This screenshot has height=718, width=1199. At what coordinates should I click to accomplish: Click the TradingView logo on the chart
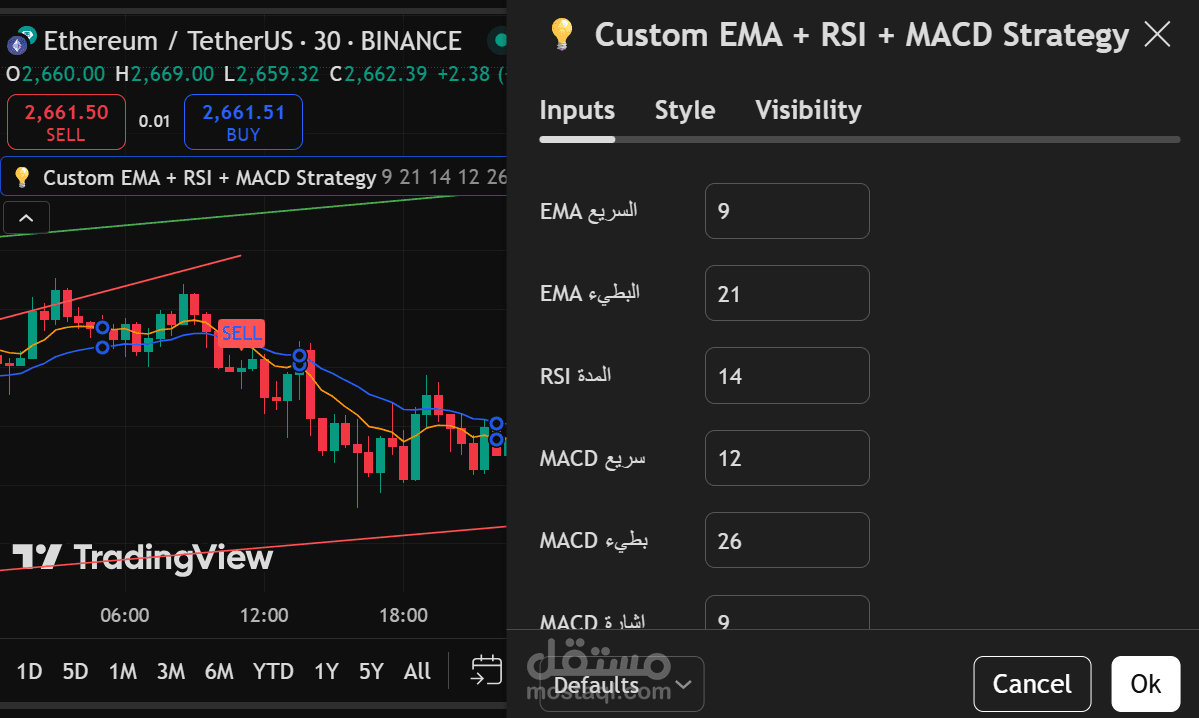[x=143, y=557]
